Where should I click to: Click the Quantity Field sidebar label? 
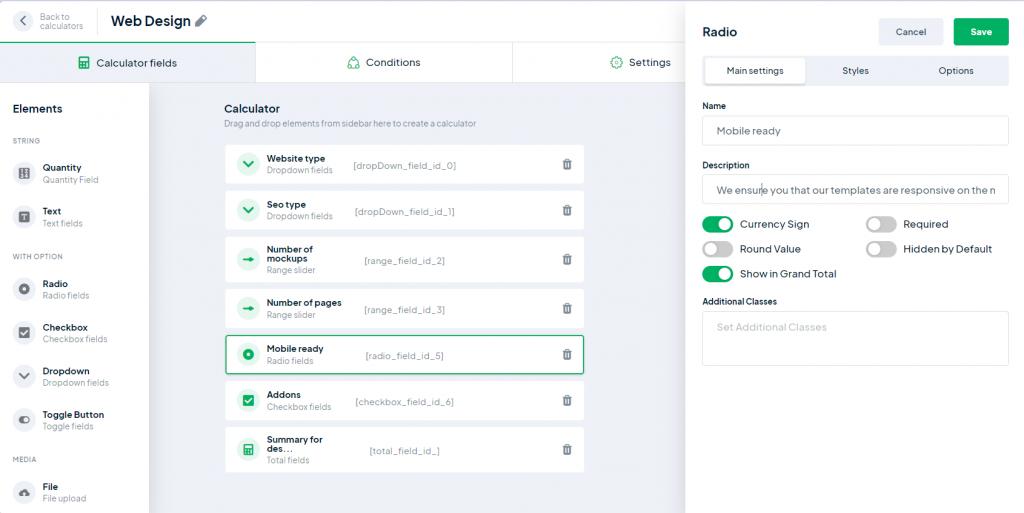(71, 179)
